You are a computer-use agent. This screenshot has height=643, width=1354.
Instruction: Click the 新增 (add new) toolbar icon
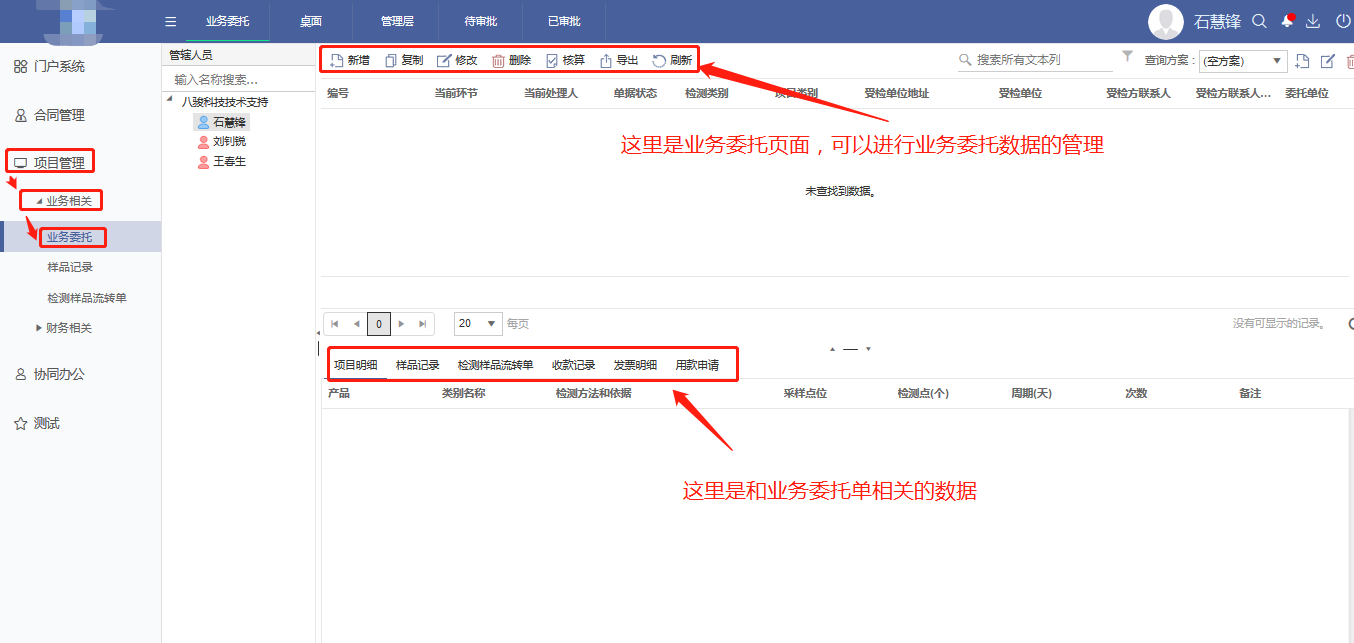pyautogui.click(x=337, y=60)
